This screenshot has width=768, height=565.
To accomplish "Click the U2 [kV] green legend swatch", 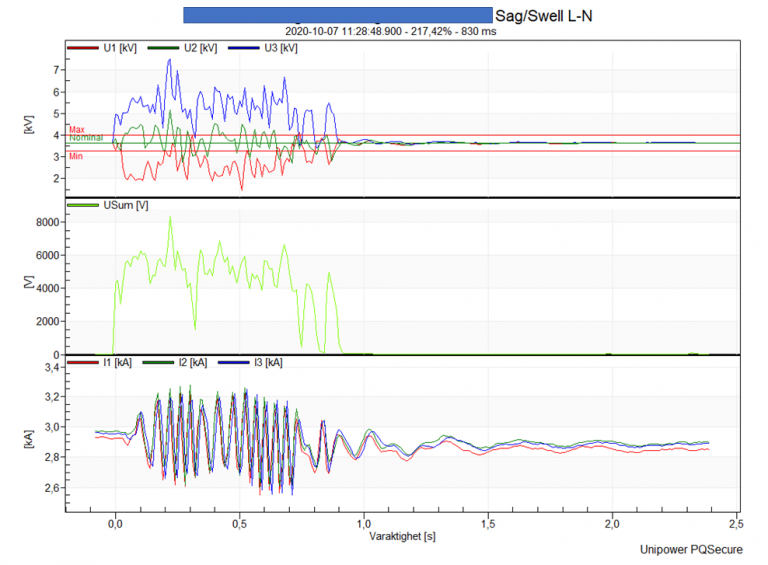I will point(164,48).
